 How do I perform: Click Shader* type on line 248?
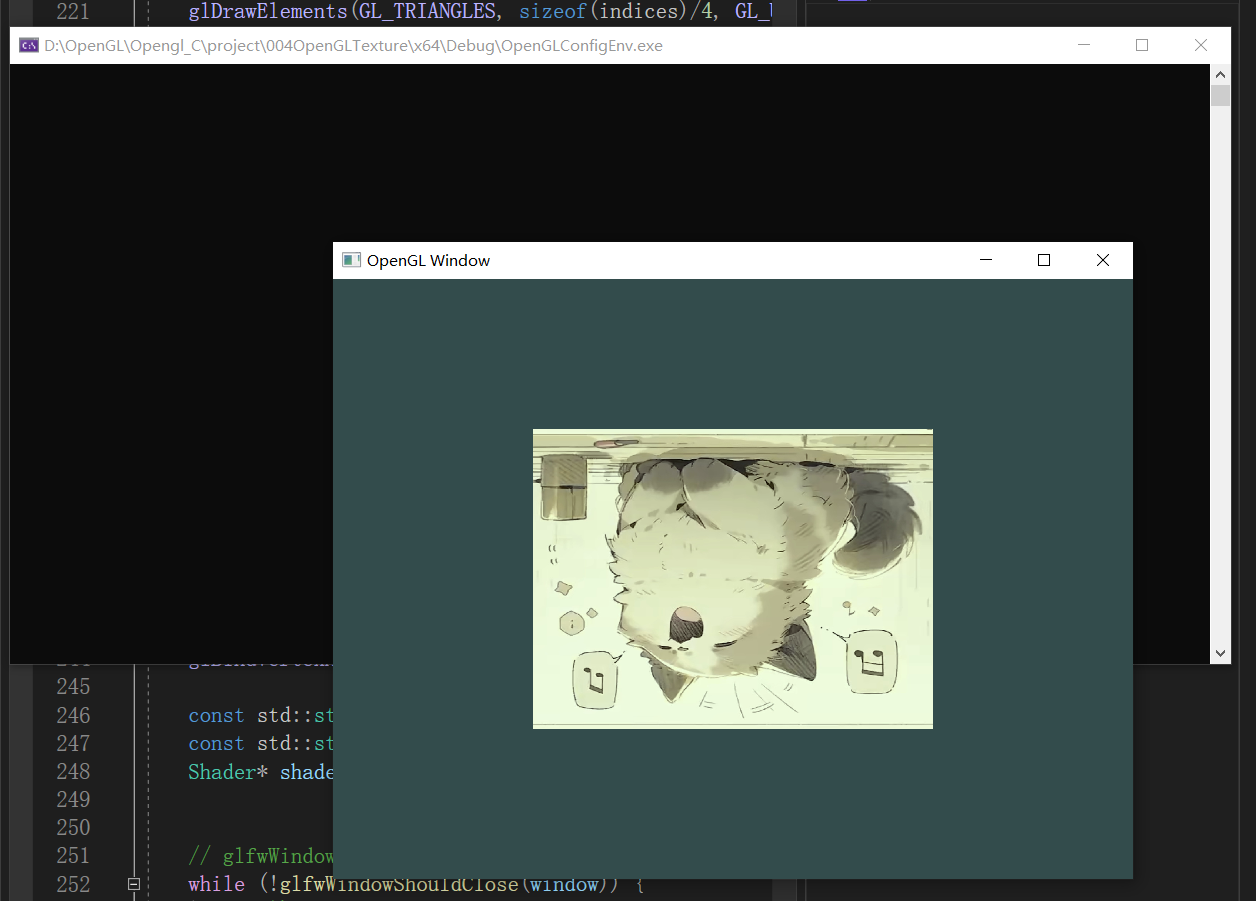[229, 771]
